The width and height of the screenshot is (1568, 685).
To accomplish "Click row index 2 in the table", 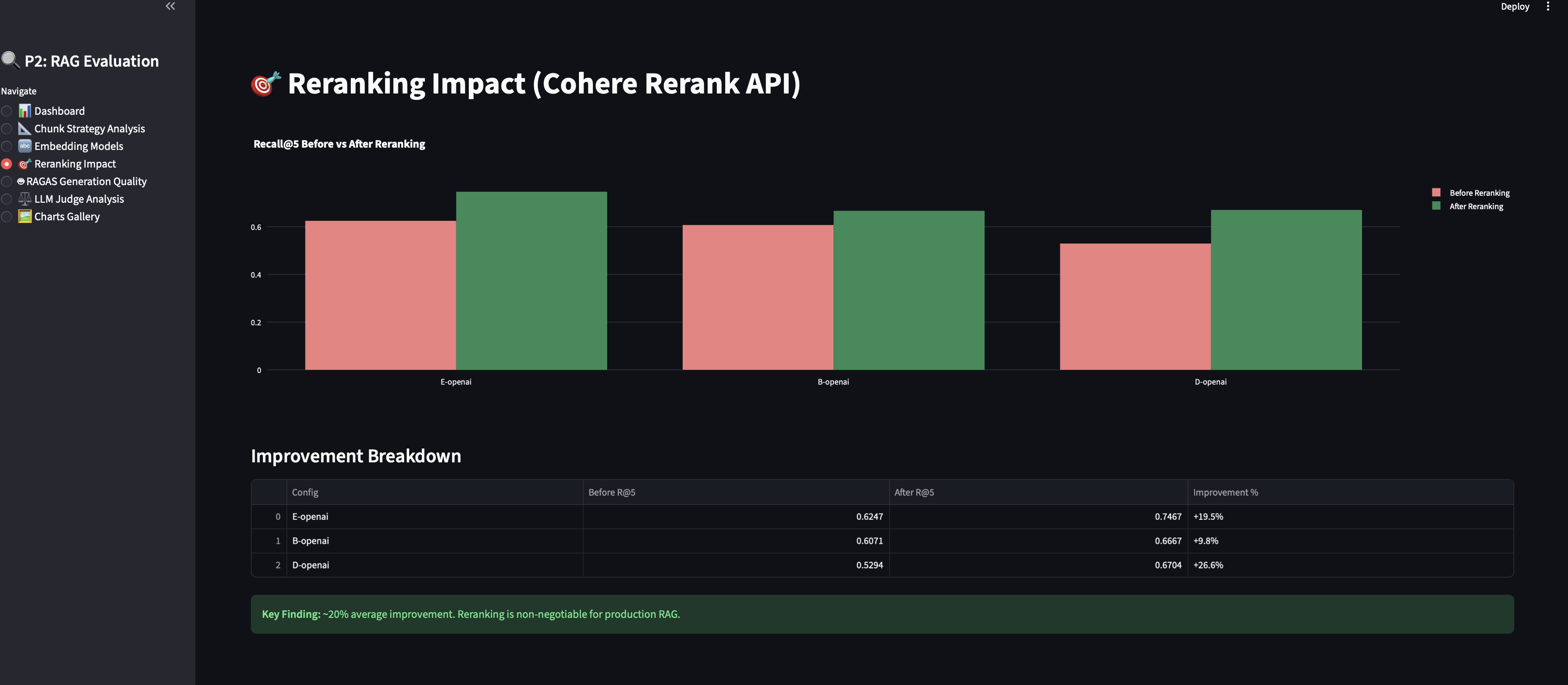I will click(x=269, y=565).
